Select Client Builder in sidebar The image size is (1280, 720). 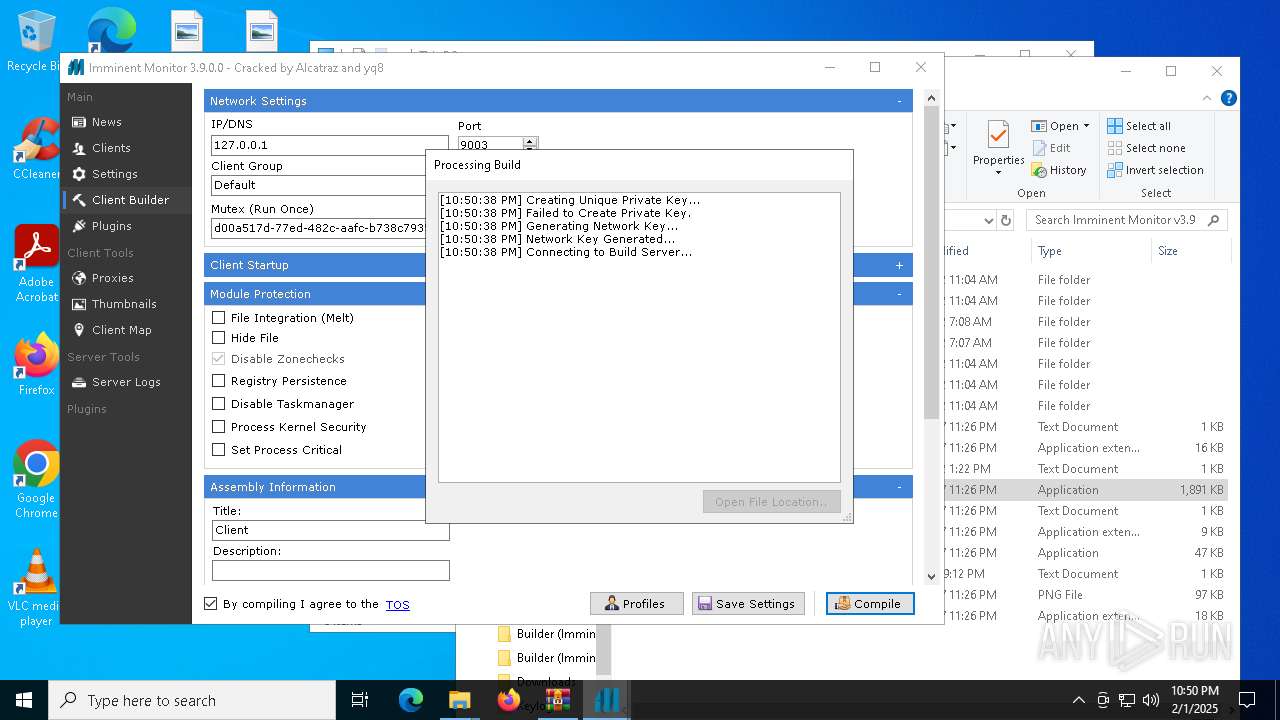125,200
